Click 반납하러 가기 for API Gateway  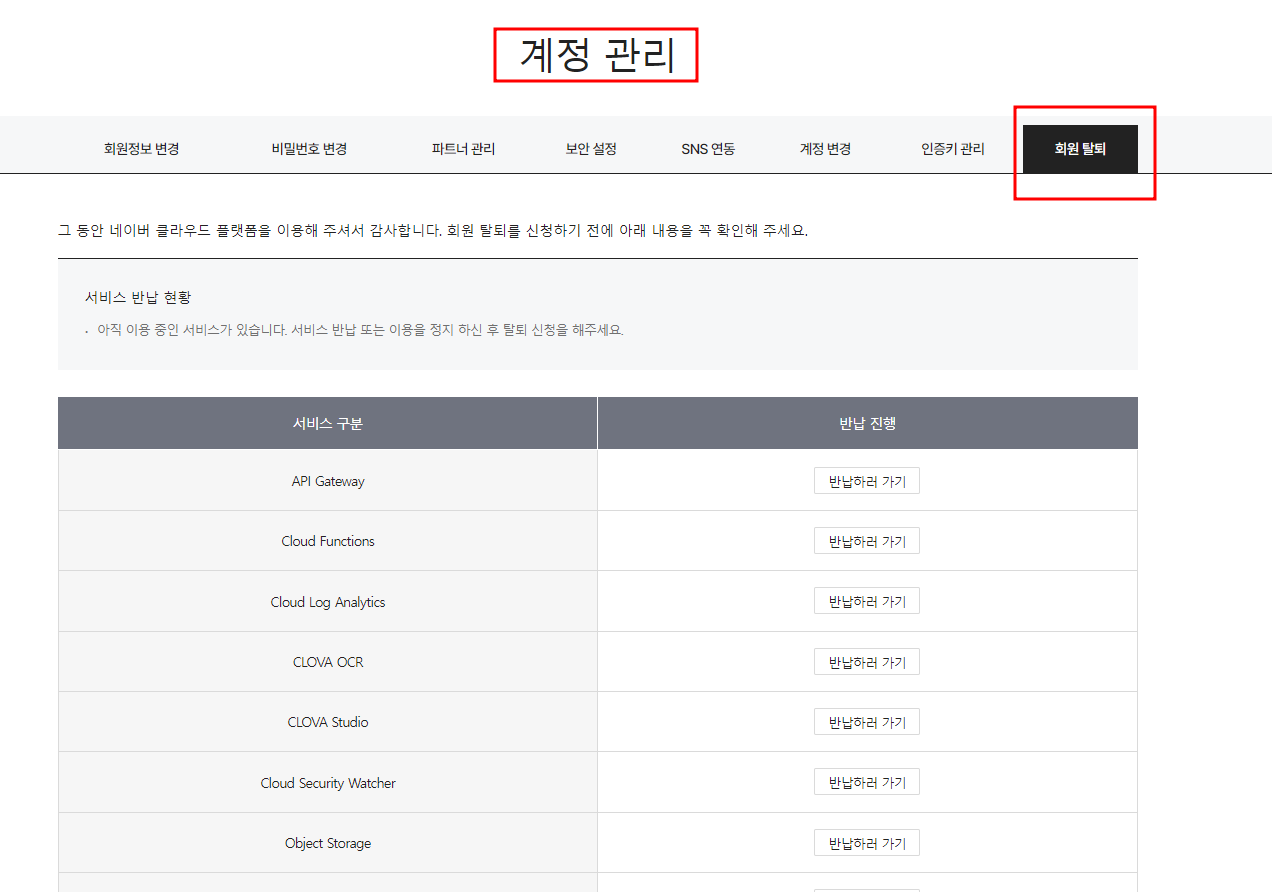click(866, 480)
